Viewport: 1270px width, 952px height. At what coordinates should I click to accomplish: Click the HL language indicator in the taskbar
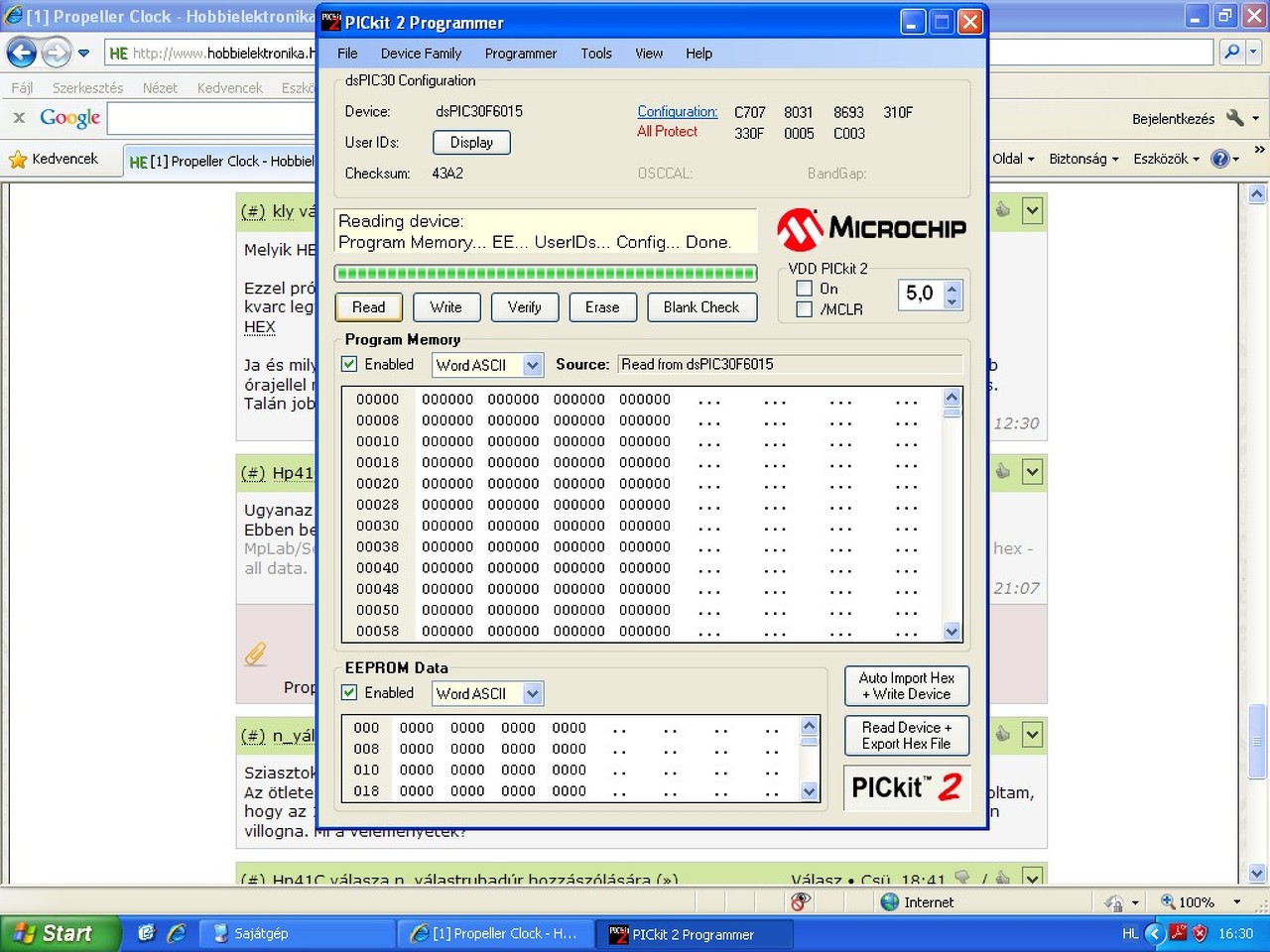pyautogui.click(x=1130, y=933)
